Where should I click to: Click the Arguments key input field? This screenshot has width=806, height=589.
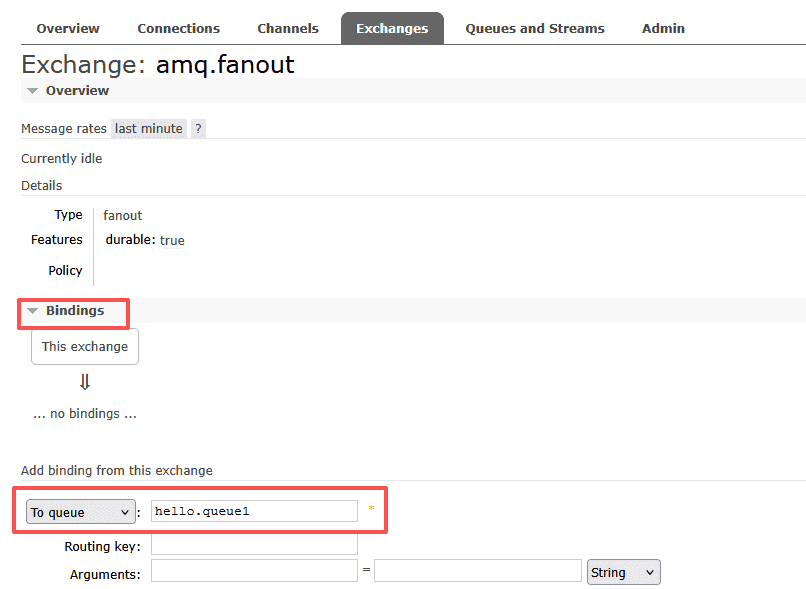254,571
